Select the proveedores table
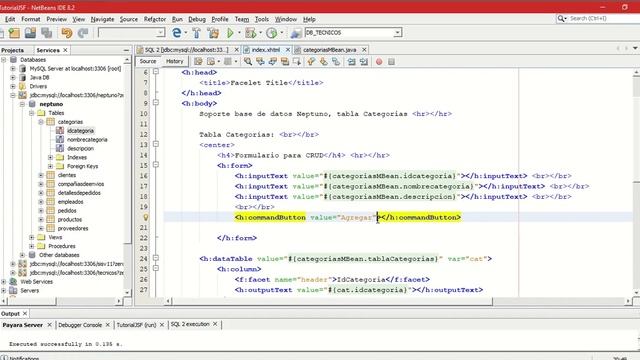Viewport: 640px width, 360px height. pos(73,229)
